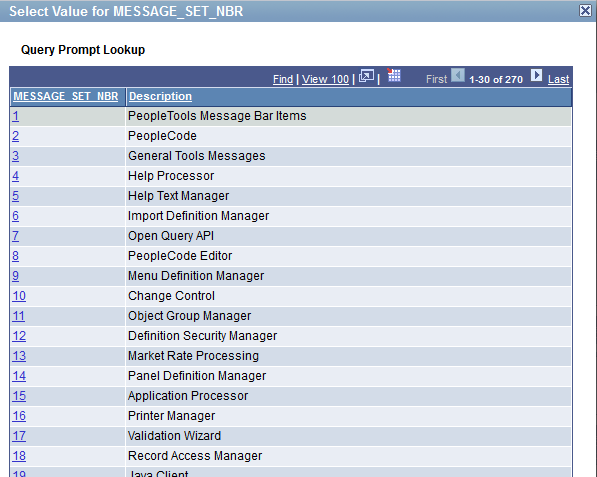Select message set number 2
Image resolution: width=597 pixels, height=477 pixels.
tap(15, 136)
